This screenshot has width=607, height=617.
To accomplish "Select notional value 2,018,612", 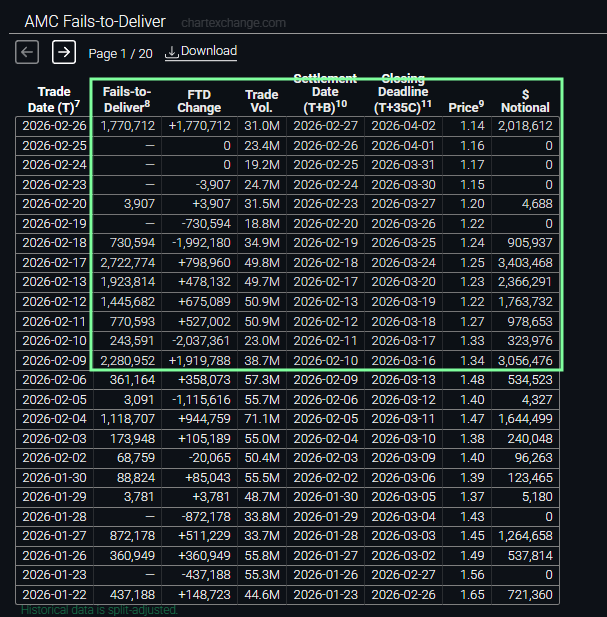I will (525, 126).
